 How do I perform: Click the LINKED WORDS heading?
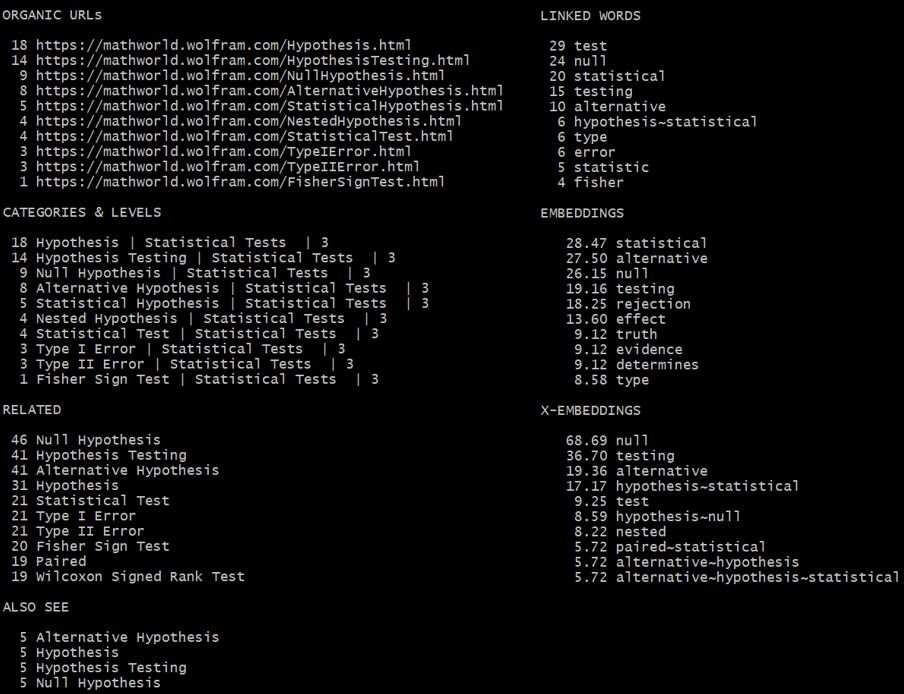(590, 16)
